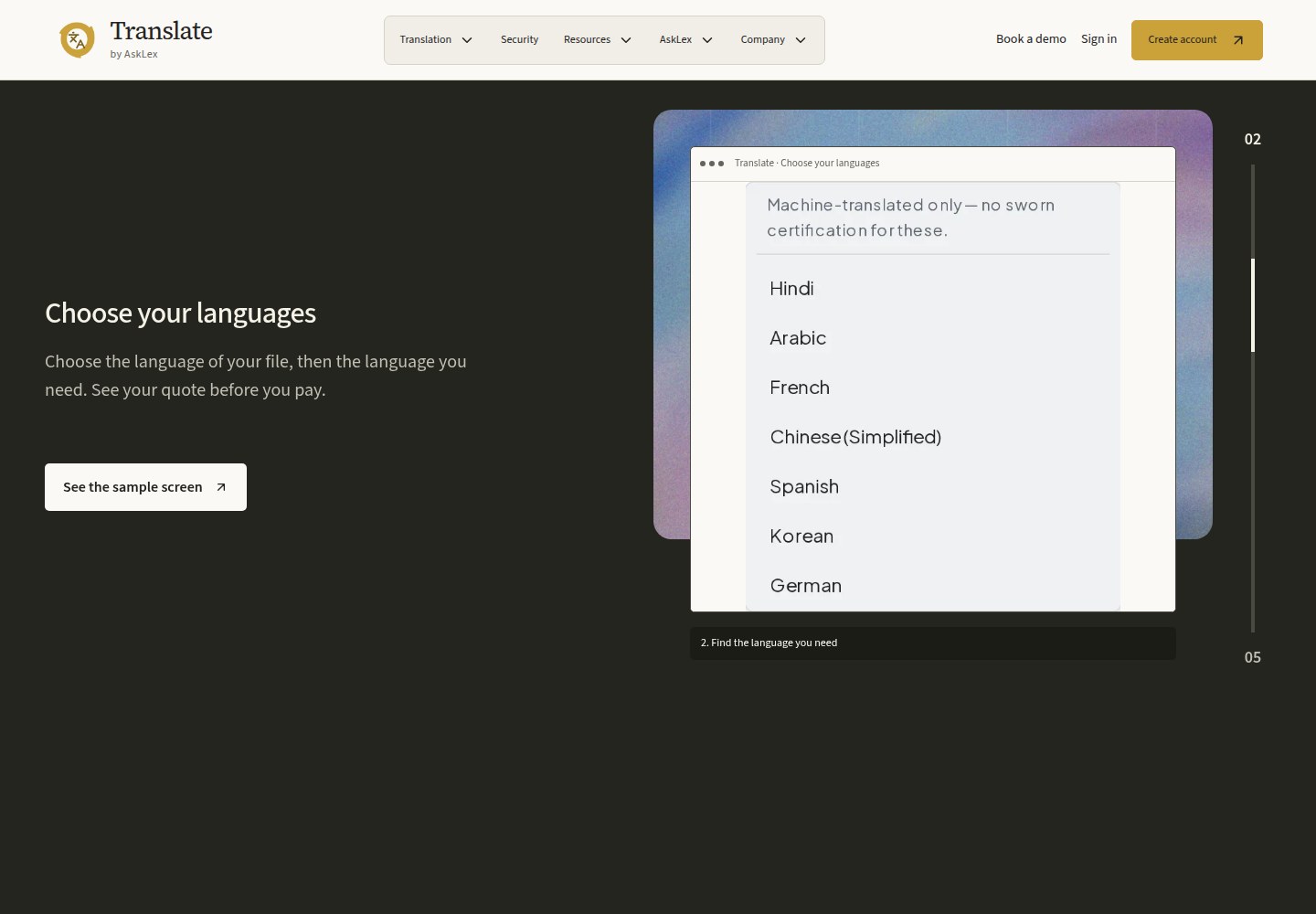Expand the Resources menu chevron
The width and height of the screenshot is (1316, 914).
pyautogui.click(x=626, y=40)
